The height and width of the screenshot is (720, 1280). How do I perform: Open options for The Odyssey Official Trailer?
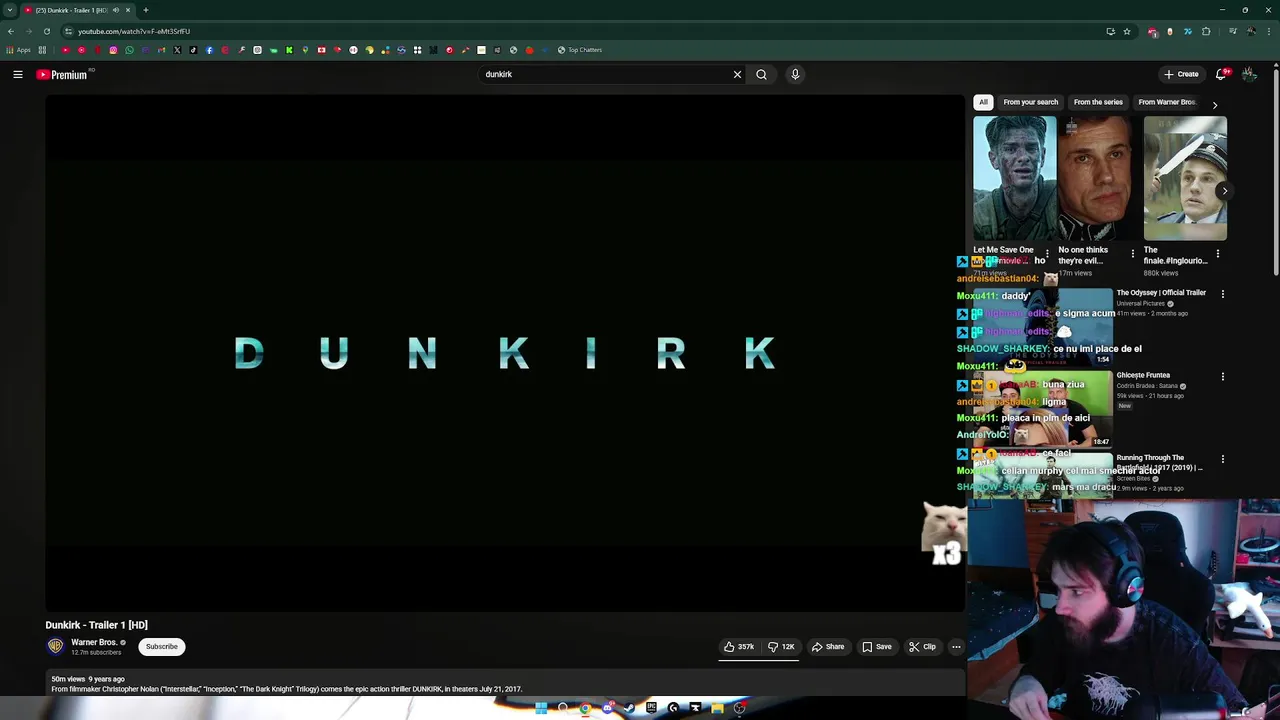click(1222, 294)
